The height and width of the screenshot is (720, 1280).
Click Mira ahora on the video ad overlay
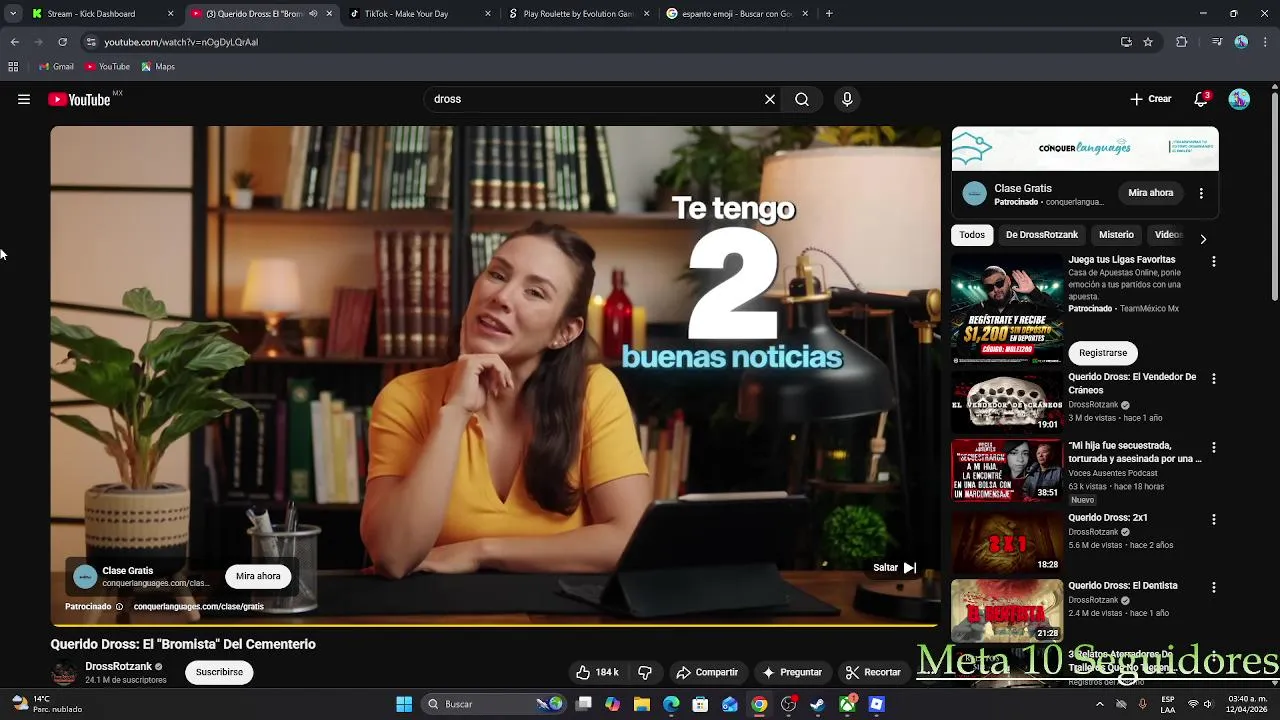(x=258, y=576)
